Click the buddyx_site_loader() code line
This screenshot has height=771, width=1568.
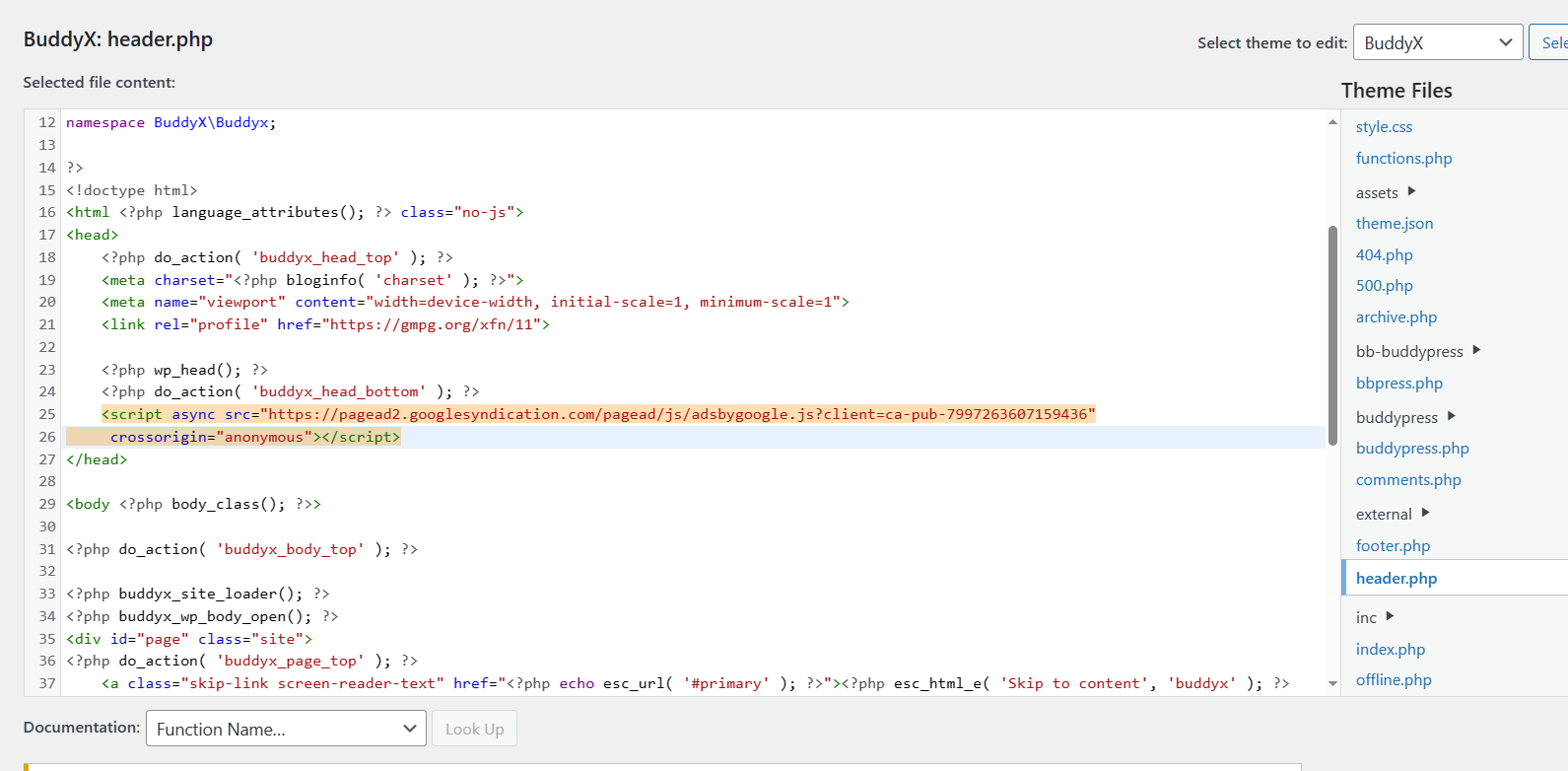(197, 594)
